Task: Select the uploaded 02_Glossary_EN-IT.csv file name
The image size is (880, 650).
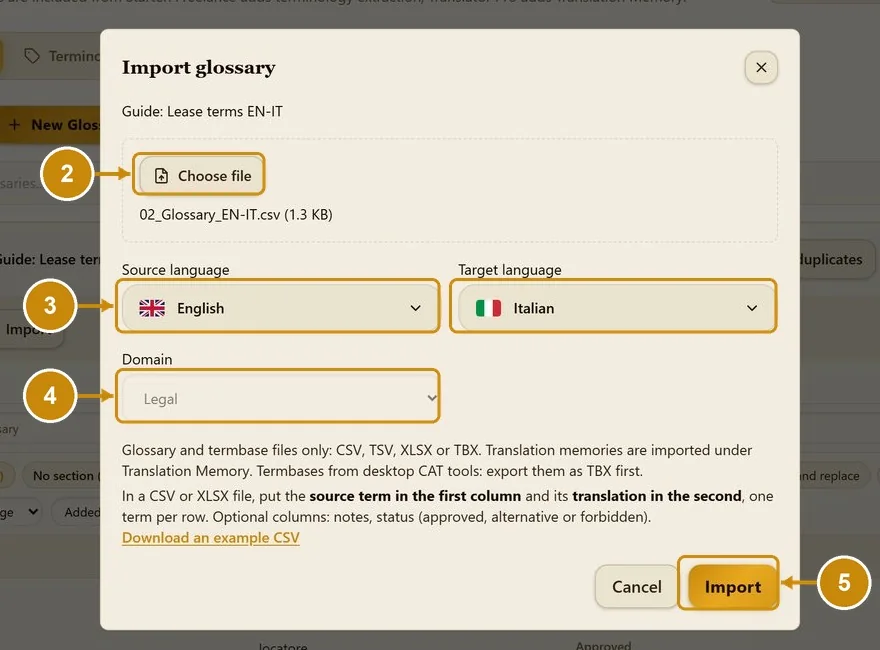Action: point(236,214)
